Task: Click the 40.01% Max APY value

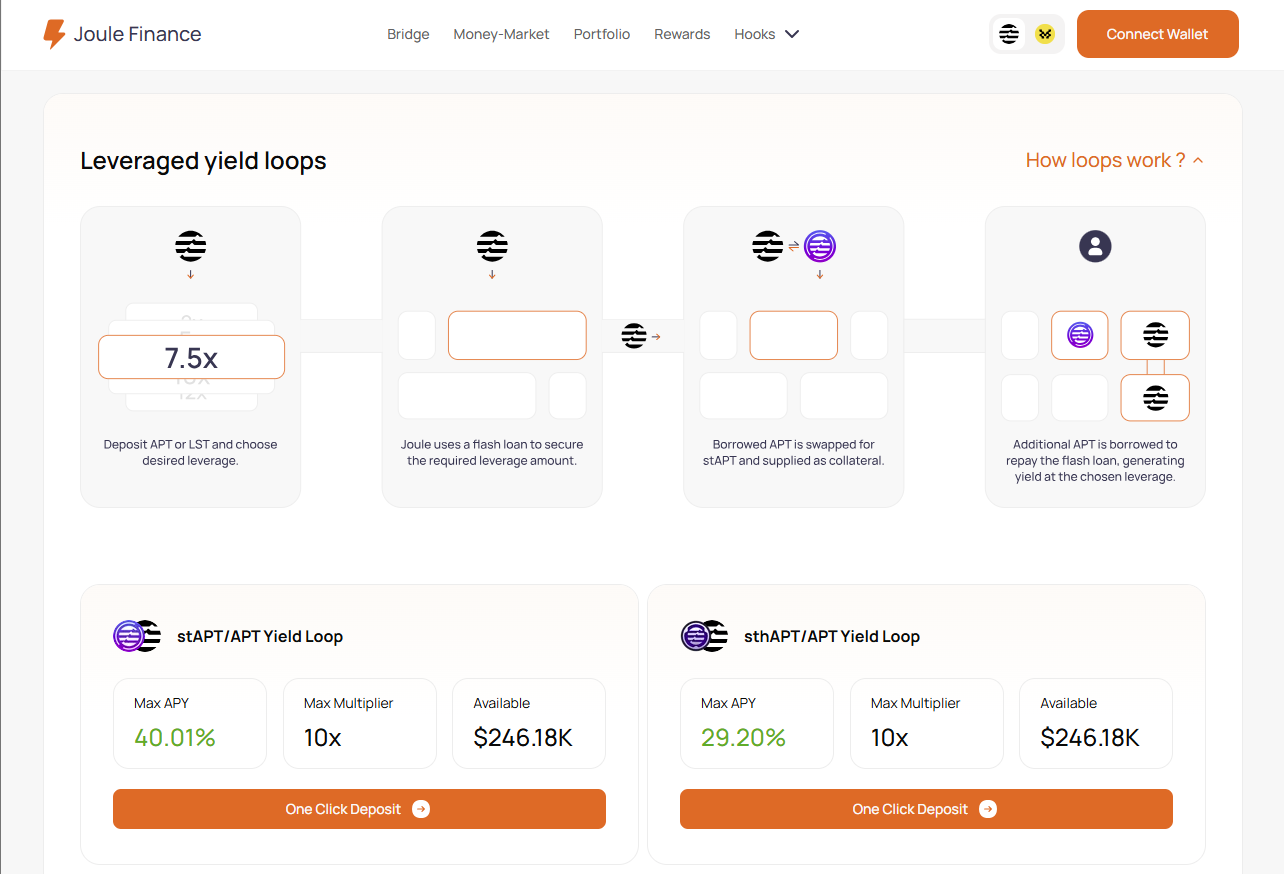Action: click(x=175, y=738)
